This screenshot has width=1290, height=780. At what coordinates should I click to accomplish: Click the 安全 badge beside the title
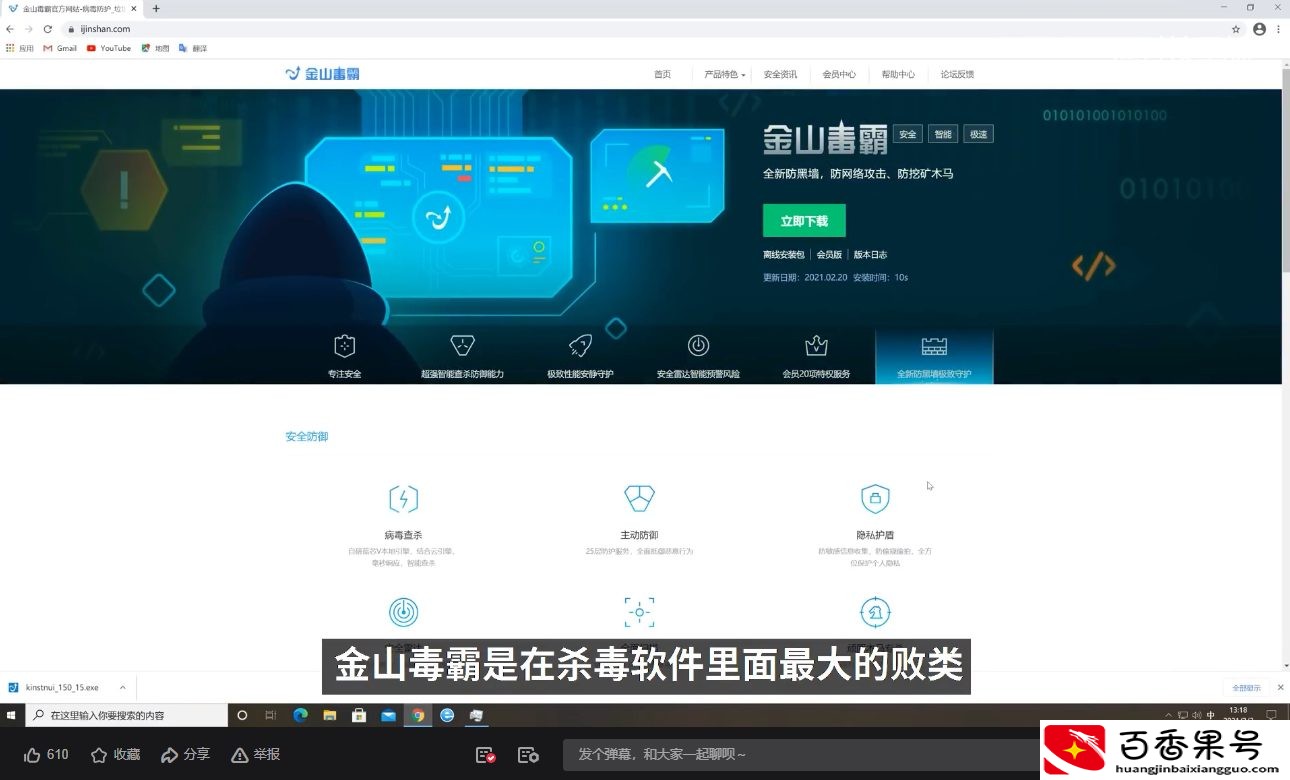point(908,135)
